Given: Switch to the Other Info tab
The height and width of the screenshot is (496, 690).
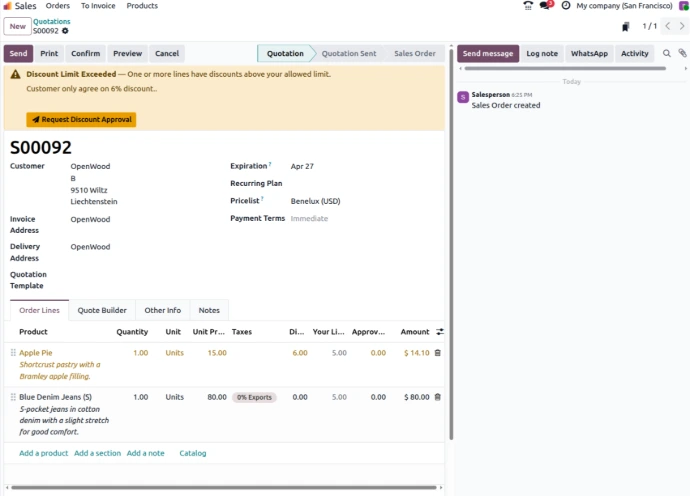Looking at the screenshot, I should click(x=162, y=311).
